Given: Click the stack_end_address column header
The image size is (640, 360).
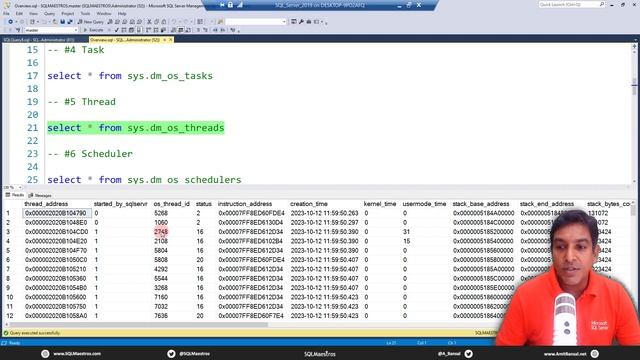Looking at the screenshot, I should (547, 204).
